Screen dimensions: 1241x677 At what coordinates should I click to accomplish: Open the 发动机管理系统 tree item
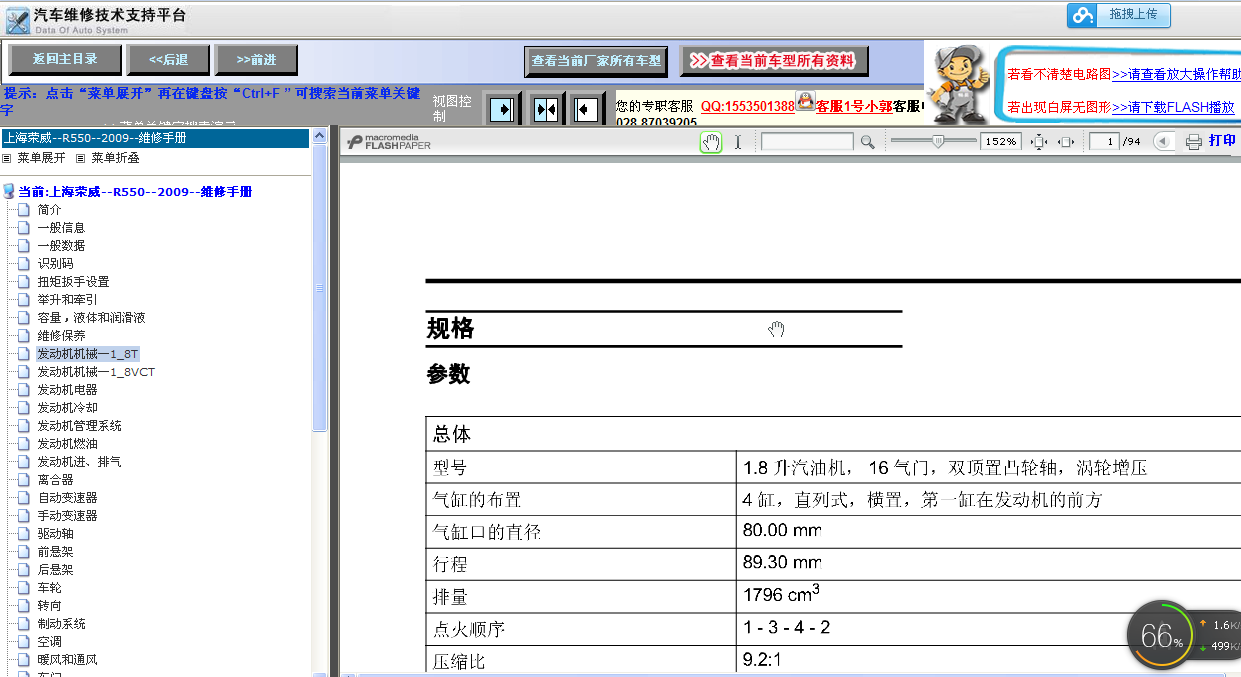click(x=79, y=426)
